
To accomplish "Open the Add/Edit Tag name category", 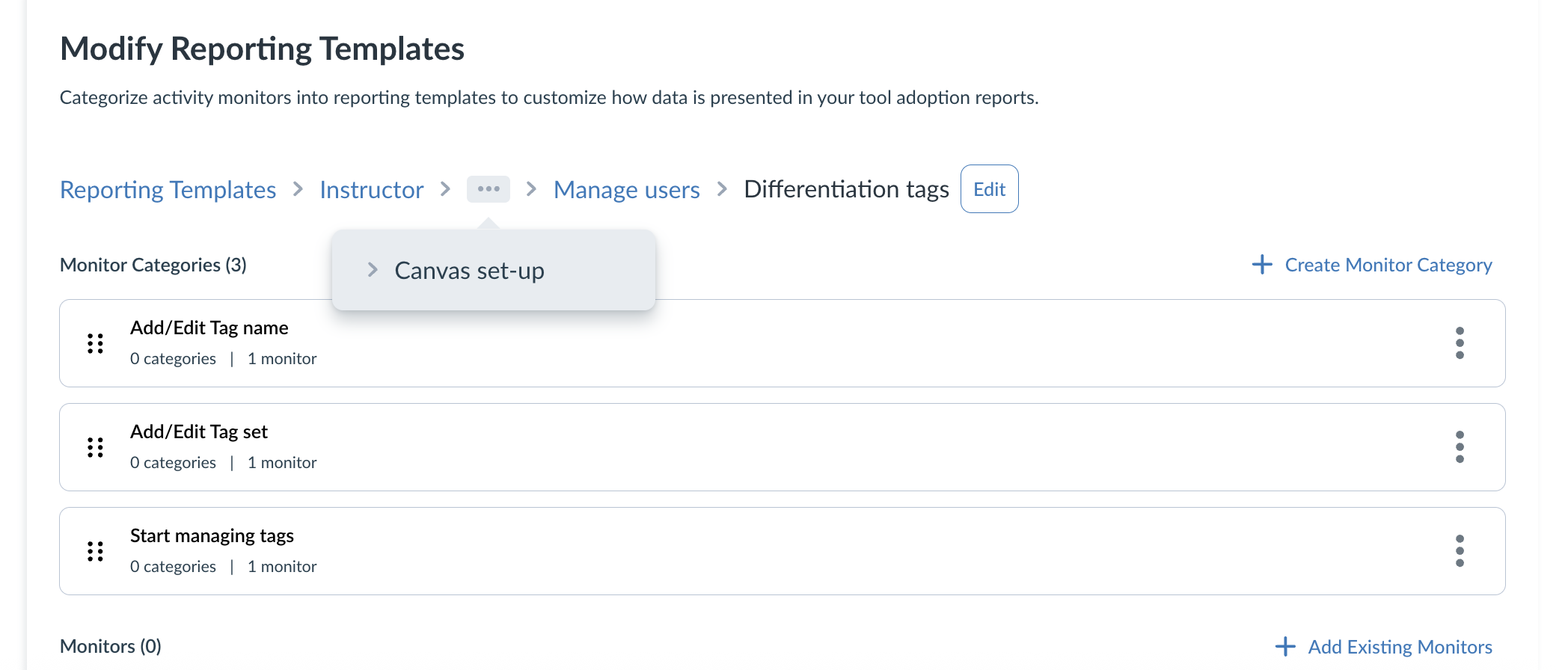I will pos(783,343).
